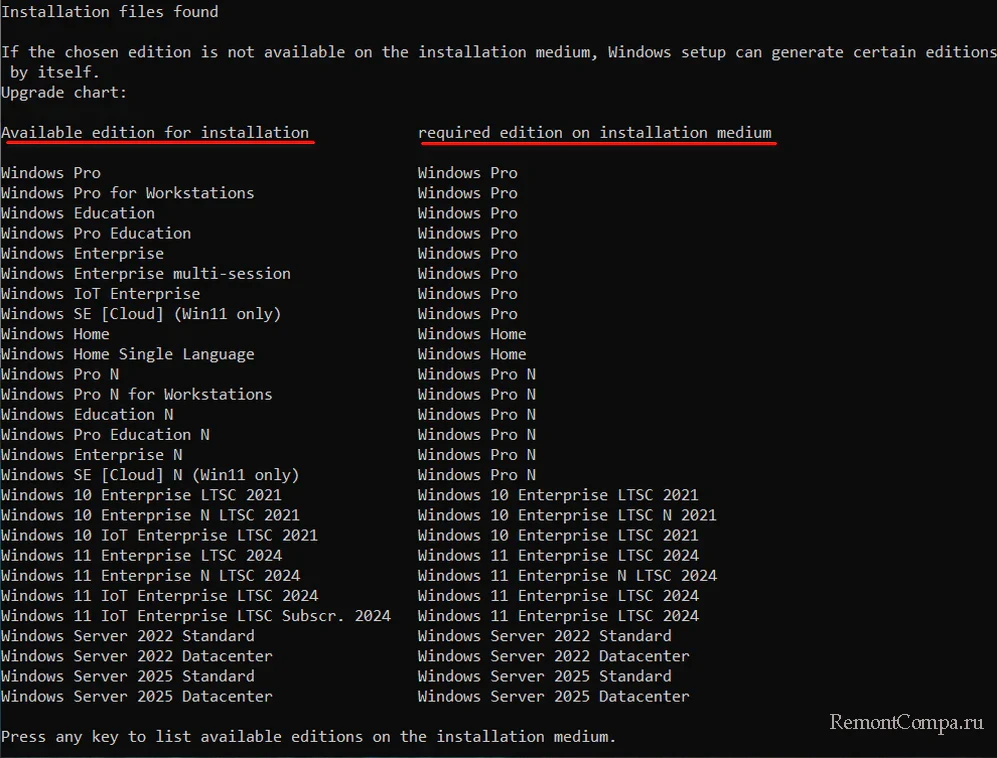The height and width of the screenshot is (758, 997).
Task: Click "required edition on installation medium" column header
Action: tap(594, 132)
